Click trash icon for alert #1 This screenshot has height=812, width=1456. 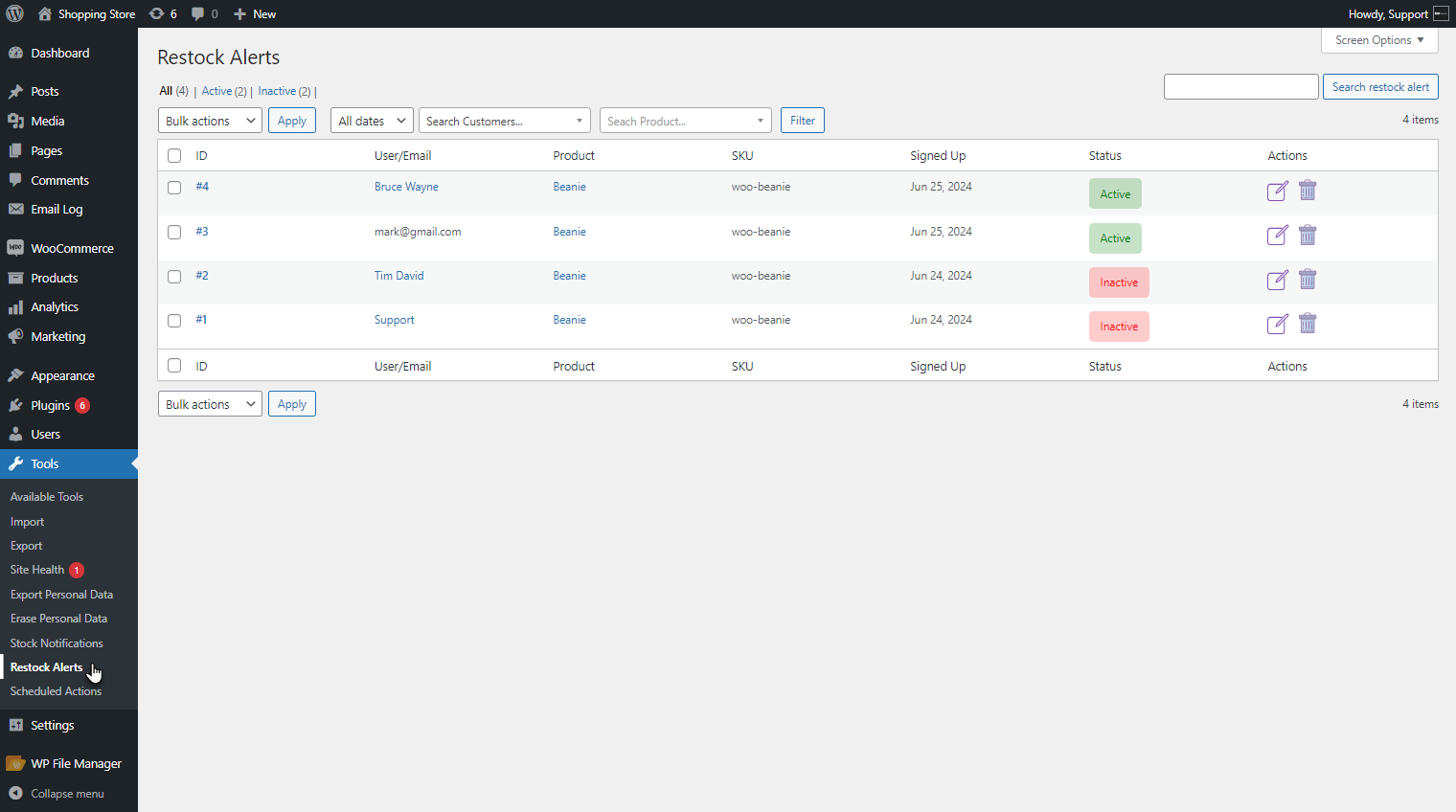tap(1308, 323)
